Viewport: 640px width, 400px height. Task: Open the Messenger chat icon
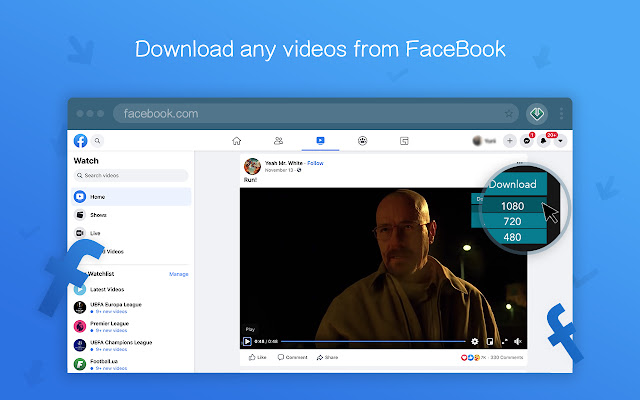pyautogui.click(x=527, y=141)
